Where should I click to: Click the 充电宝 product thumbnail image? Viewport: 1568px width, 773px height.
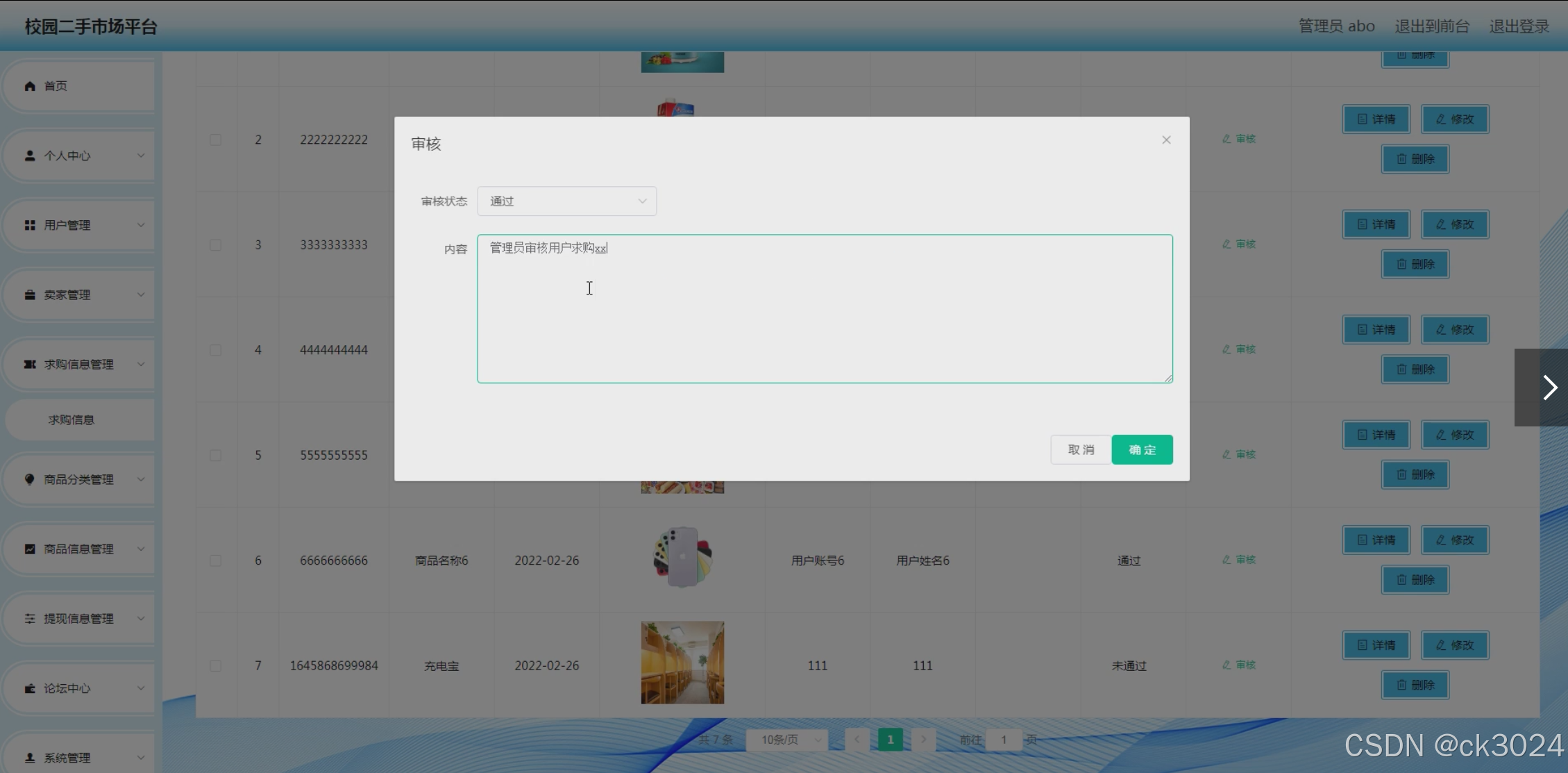pos(682,663)
